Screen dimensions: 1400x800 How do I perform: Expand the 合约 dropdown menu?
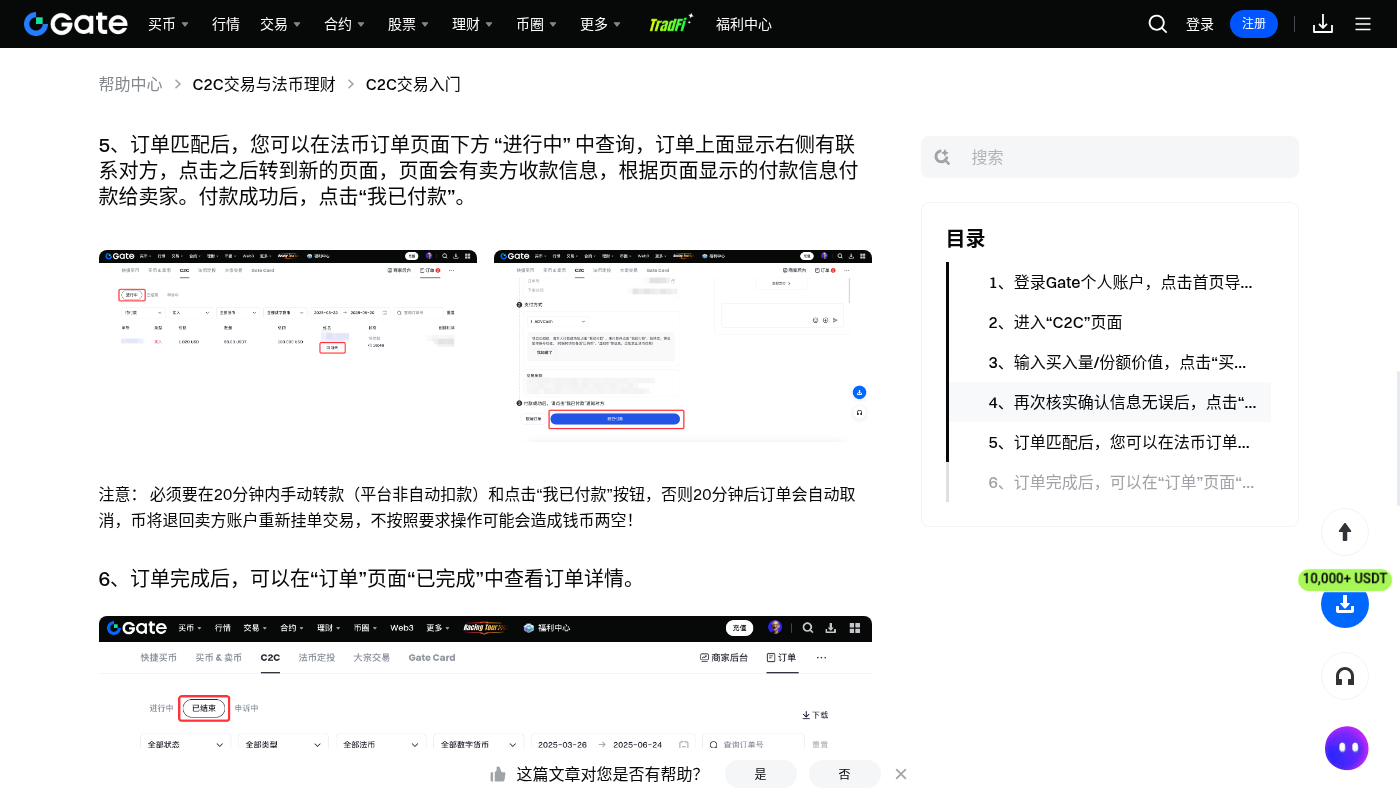(345, 24)
